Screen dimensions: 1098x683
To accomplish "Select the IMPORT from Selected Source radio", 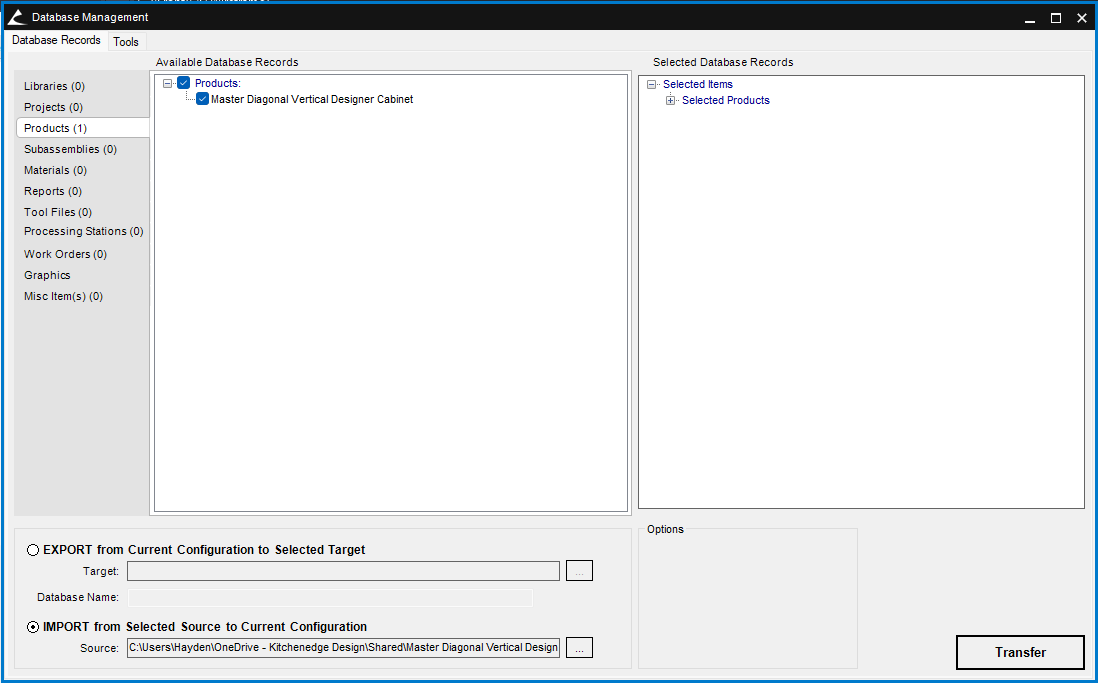I will (33, 627).
